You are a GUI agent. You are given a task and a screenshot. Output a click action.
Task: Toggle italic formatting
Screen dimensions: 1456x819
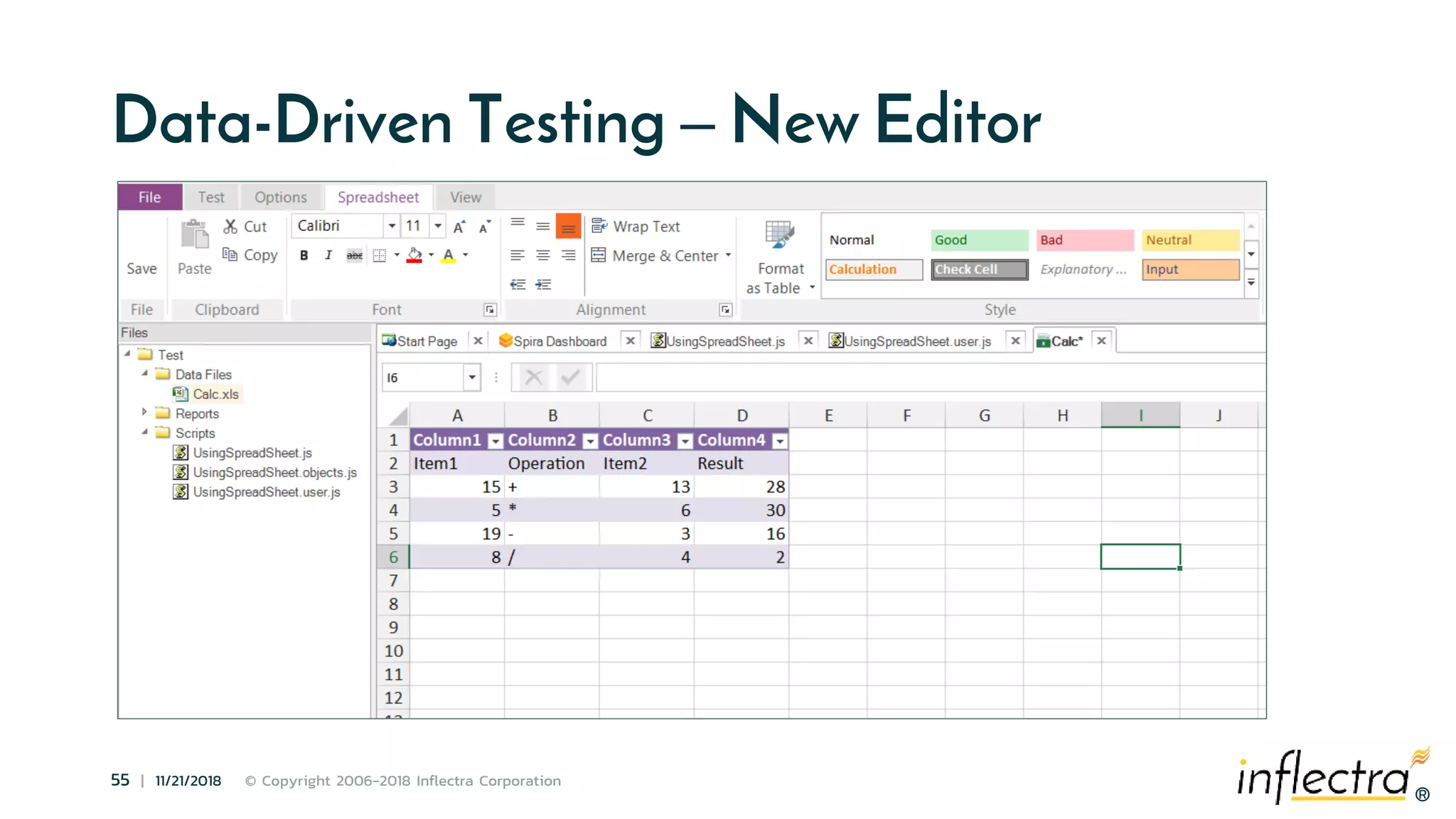point(328,255)
